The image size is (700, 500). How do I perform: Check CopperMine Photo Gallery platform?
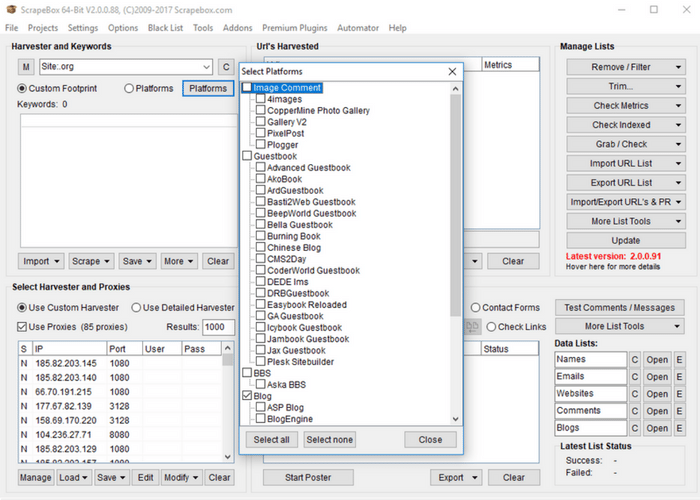point(261,110)
